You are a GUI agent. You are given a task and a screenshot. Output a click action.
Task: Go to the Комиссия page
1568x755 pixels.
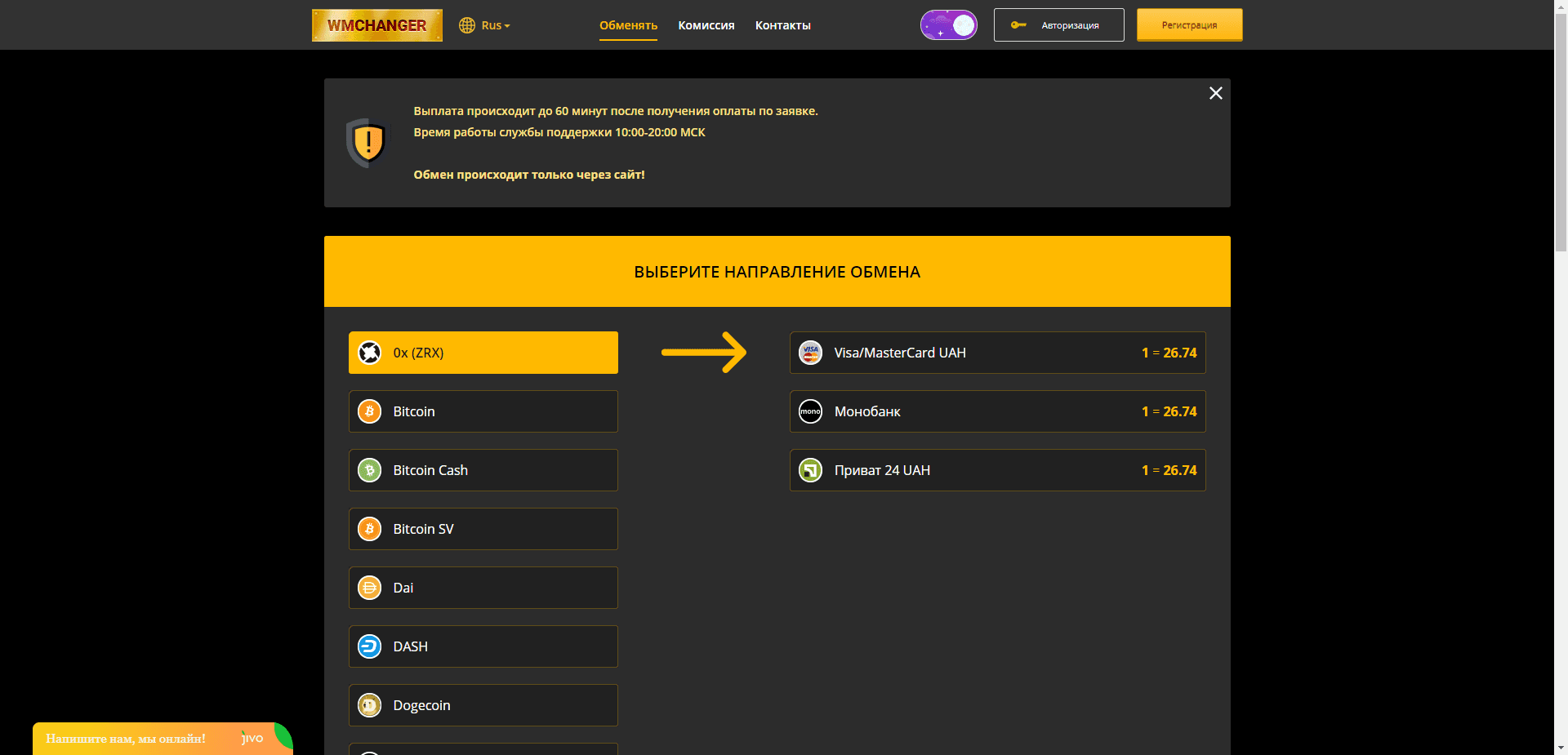pos(706,25)
